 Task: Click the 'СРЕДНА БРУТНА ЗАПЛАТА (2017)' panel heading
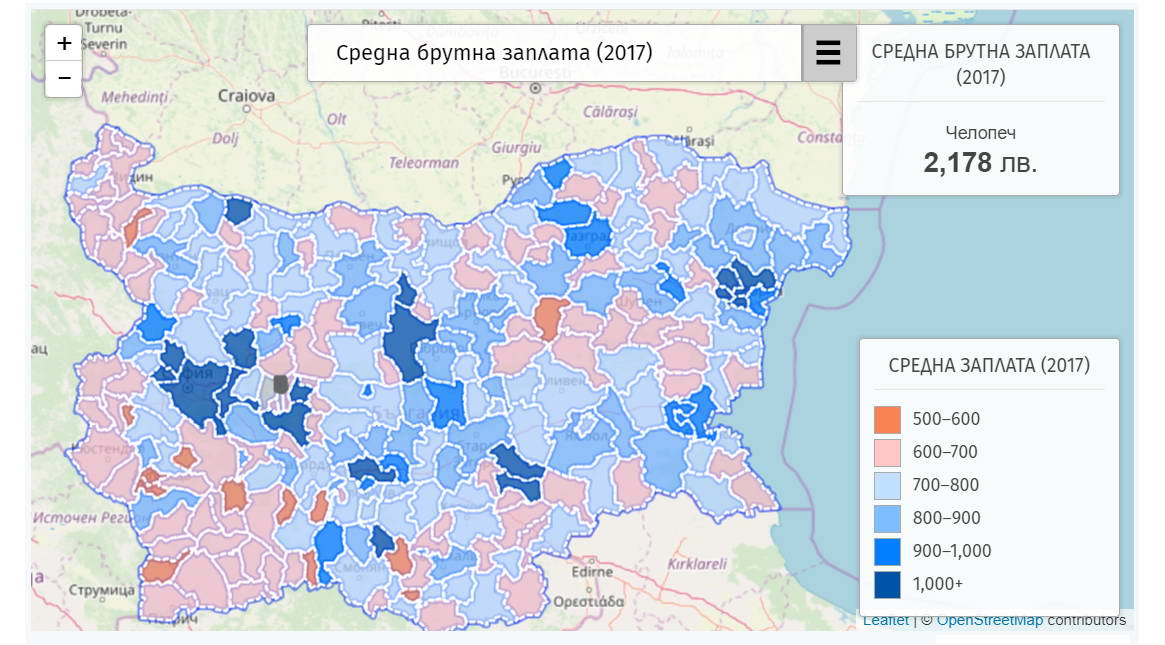click(981, 64)
